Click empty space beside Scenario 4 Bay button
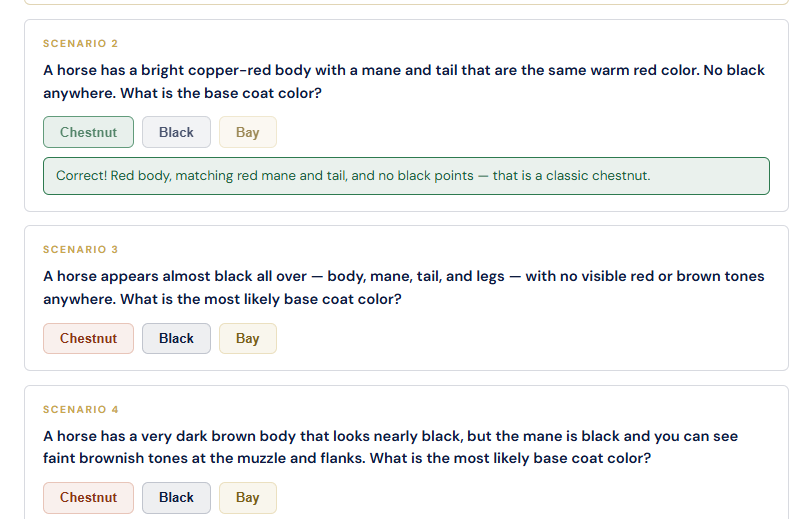This screenshot has width=797, height=519. 508,498
